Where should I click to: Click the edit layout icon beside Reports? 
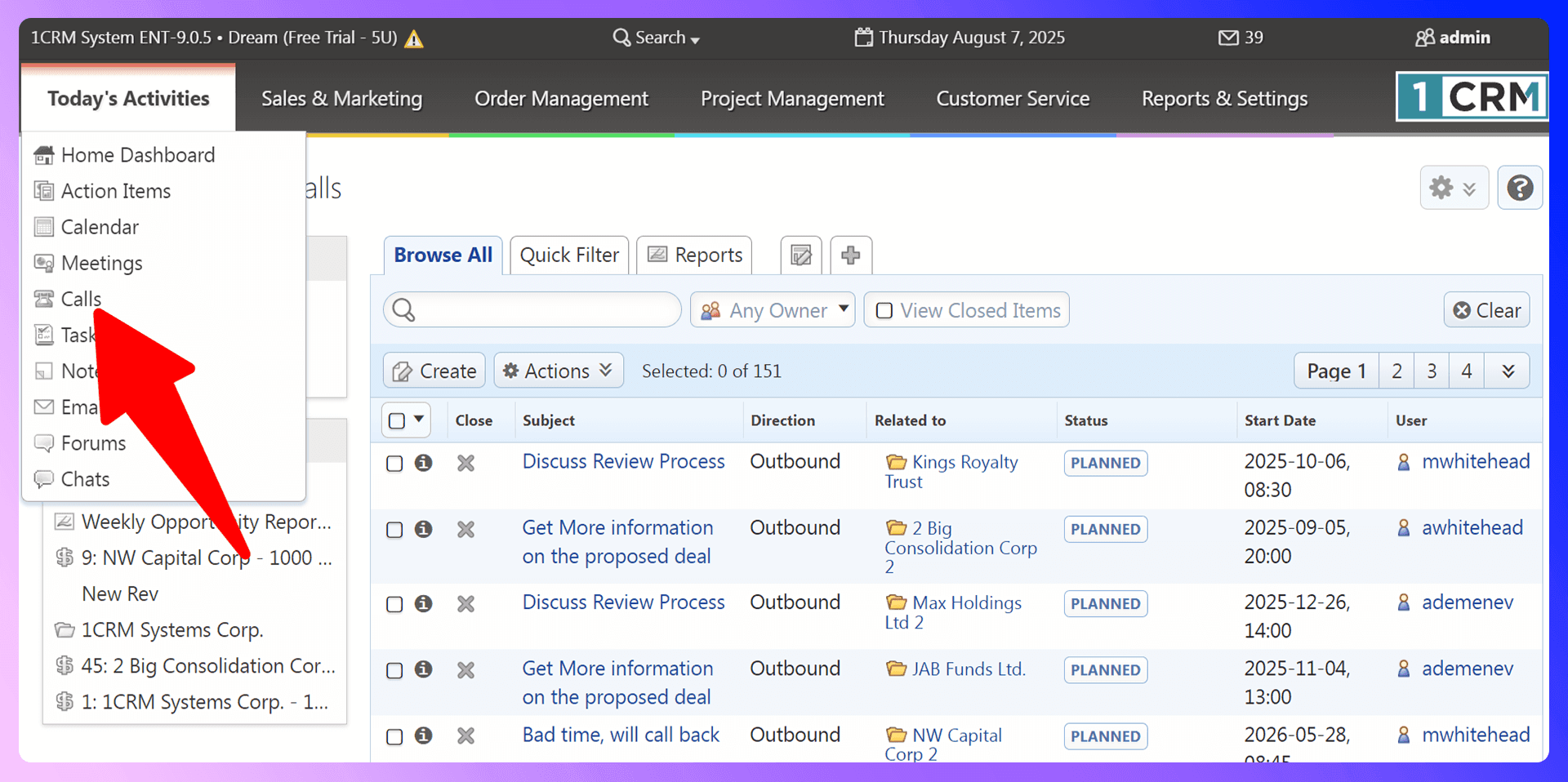click(x=801, y=255)
